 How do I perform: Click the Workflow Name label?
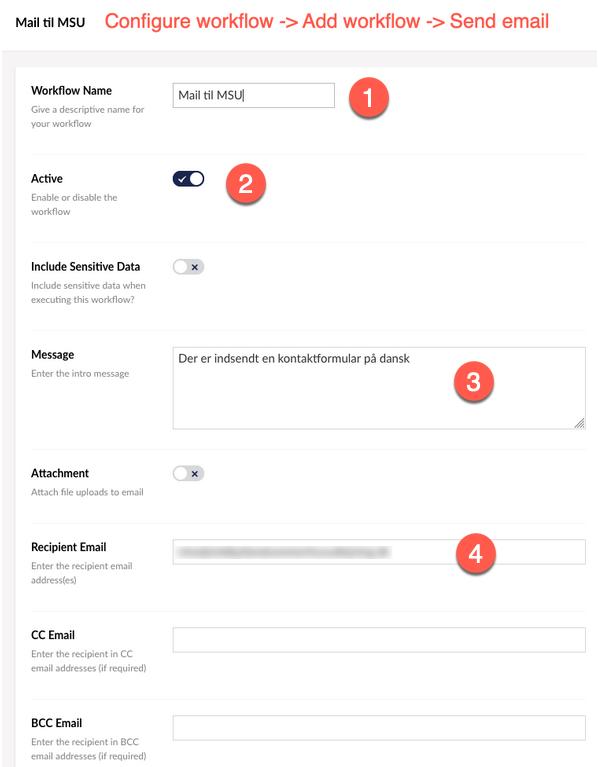(x=71, y=90)
